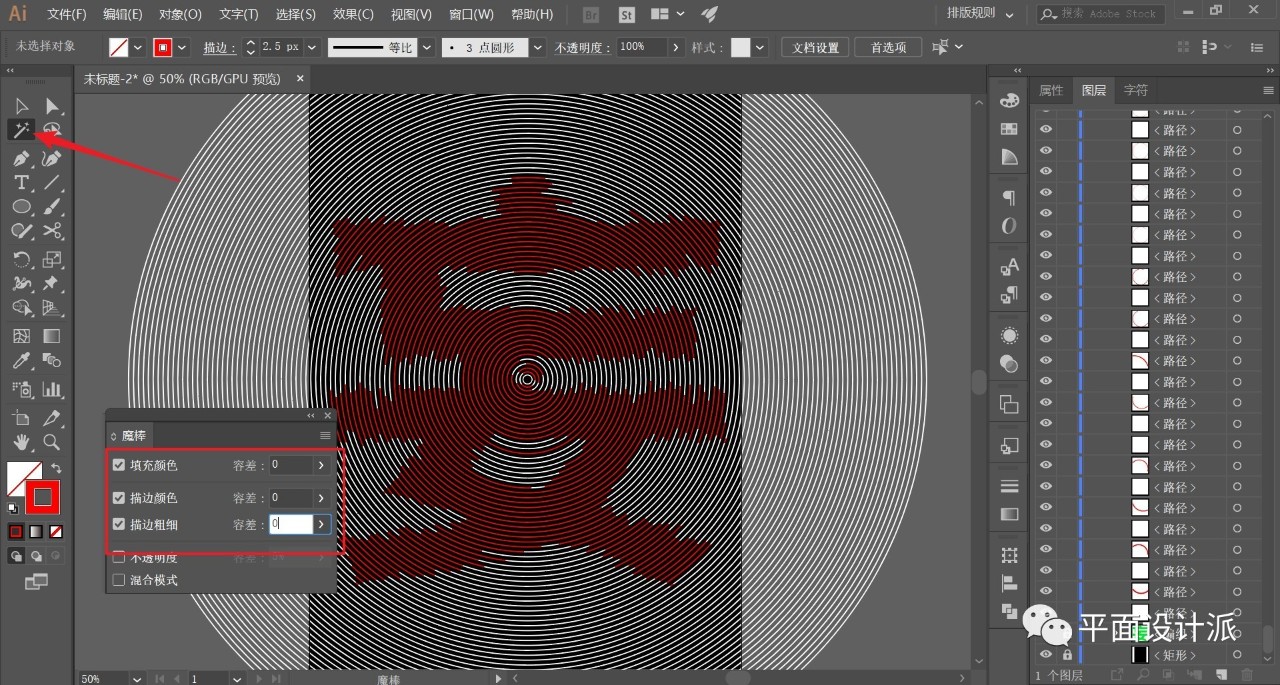
Task: Click the 文档设置 button
Action: pyautogui.click(x=815, y=47)
